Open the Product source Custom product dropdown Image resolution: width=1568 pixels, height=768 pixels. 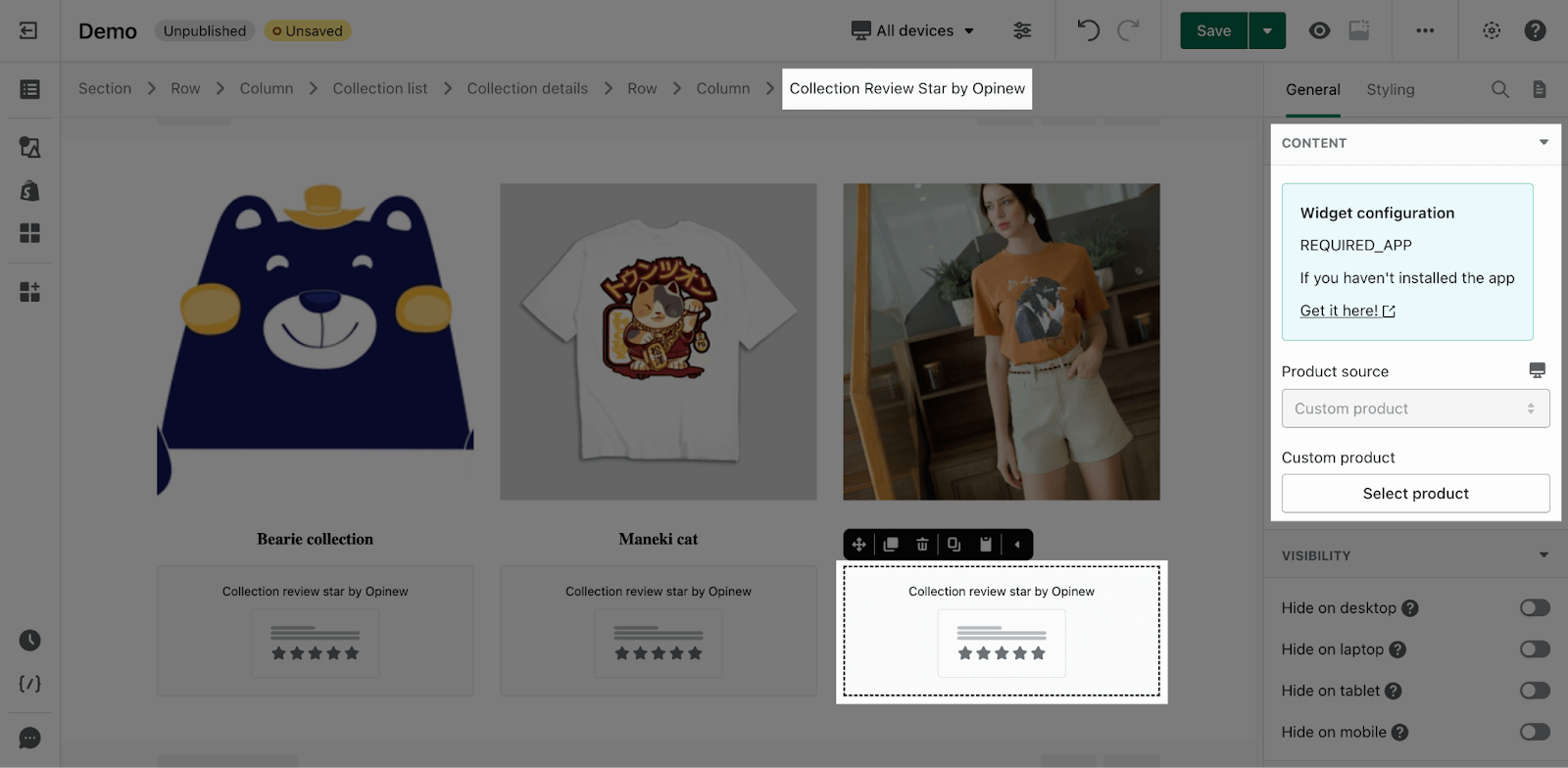(x=1415, y=408)
